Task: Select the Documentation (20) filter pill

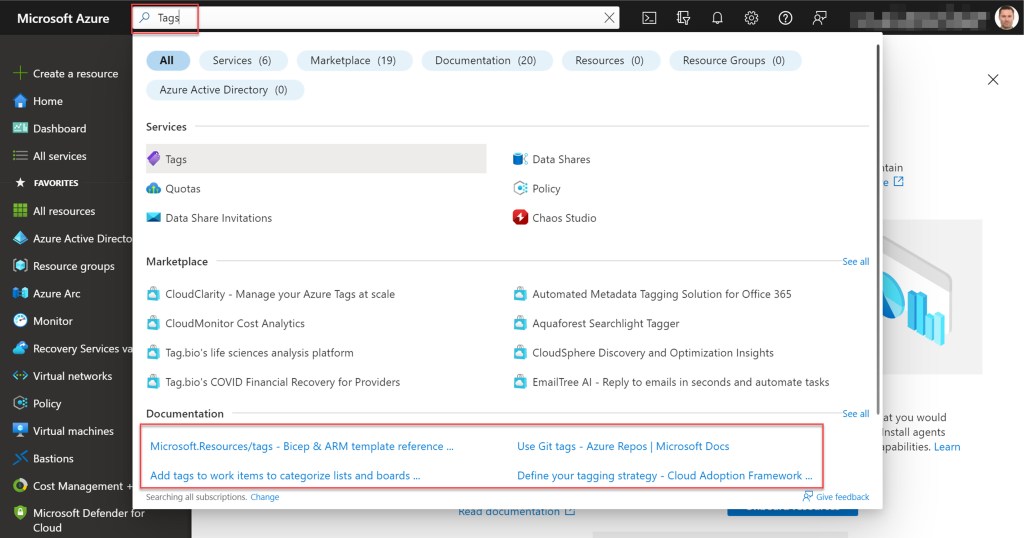Action: (x=486, y=61)
